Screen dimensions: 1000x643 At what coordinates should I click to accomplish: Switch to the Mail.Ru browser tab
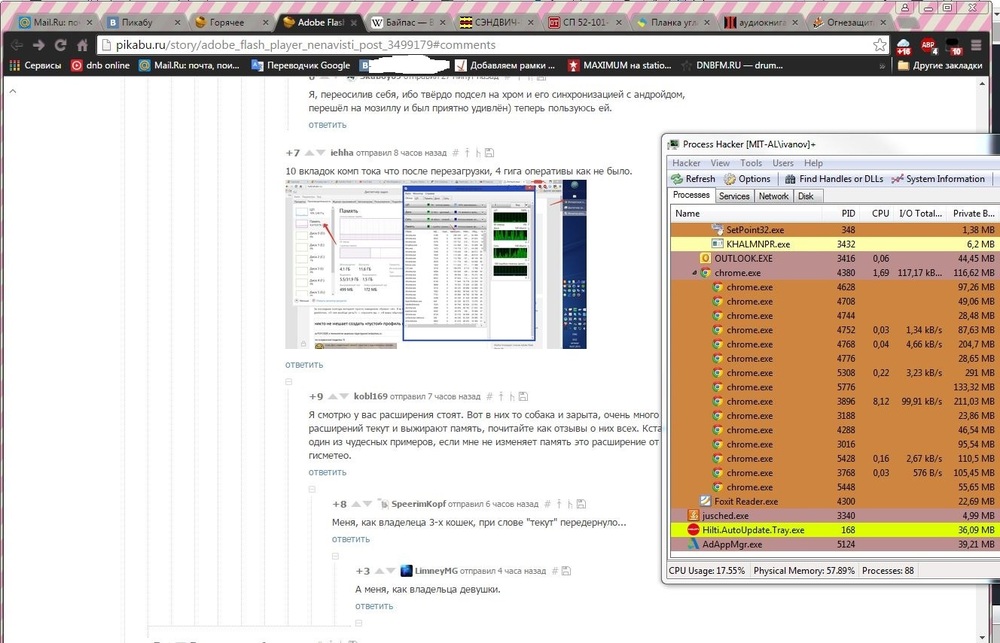point(55,22)
